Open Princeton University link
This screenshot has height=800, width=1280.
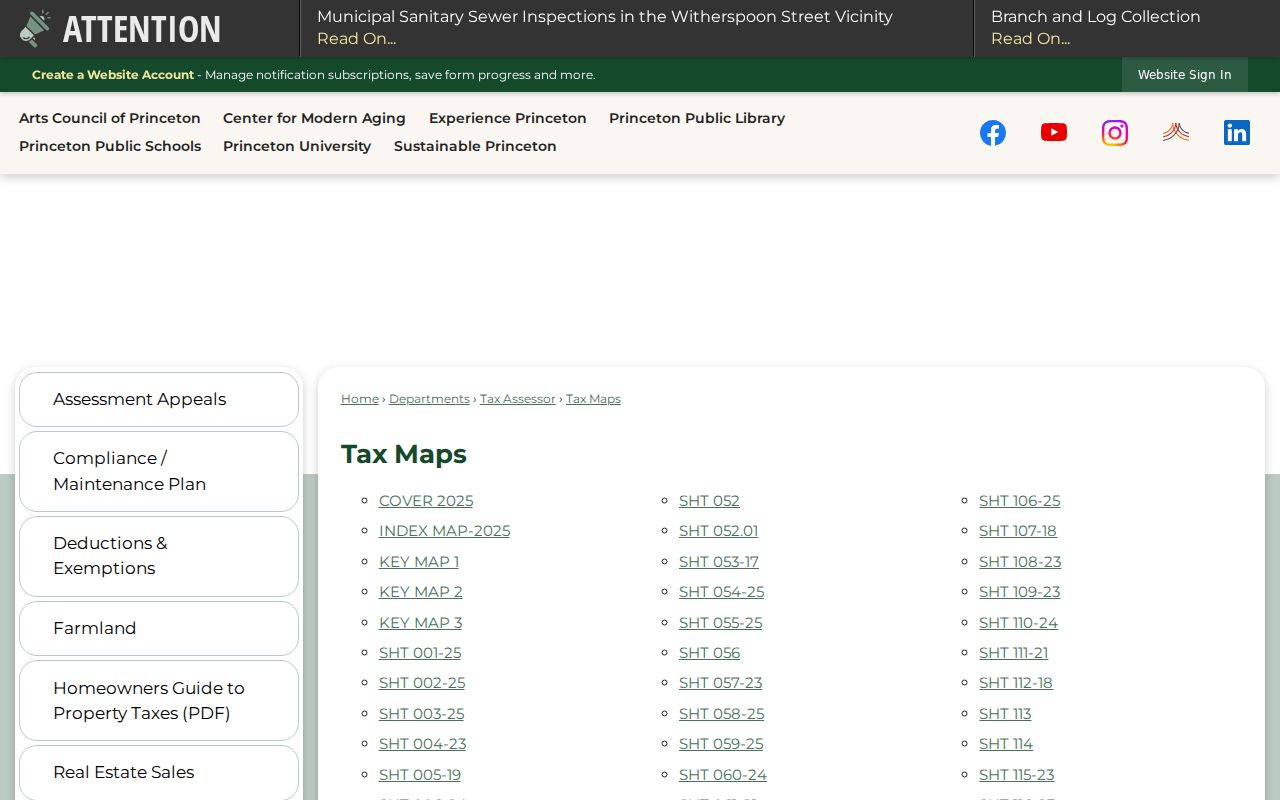pos(297,146)
